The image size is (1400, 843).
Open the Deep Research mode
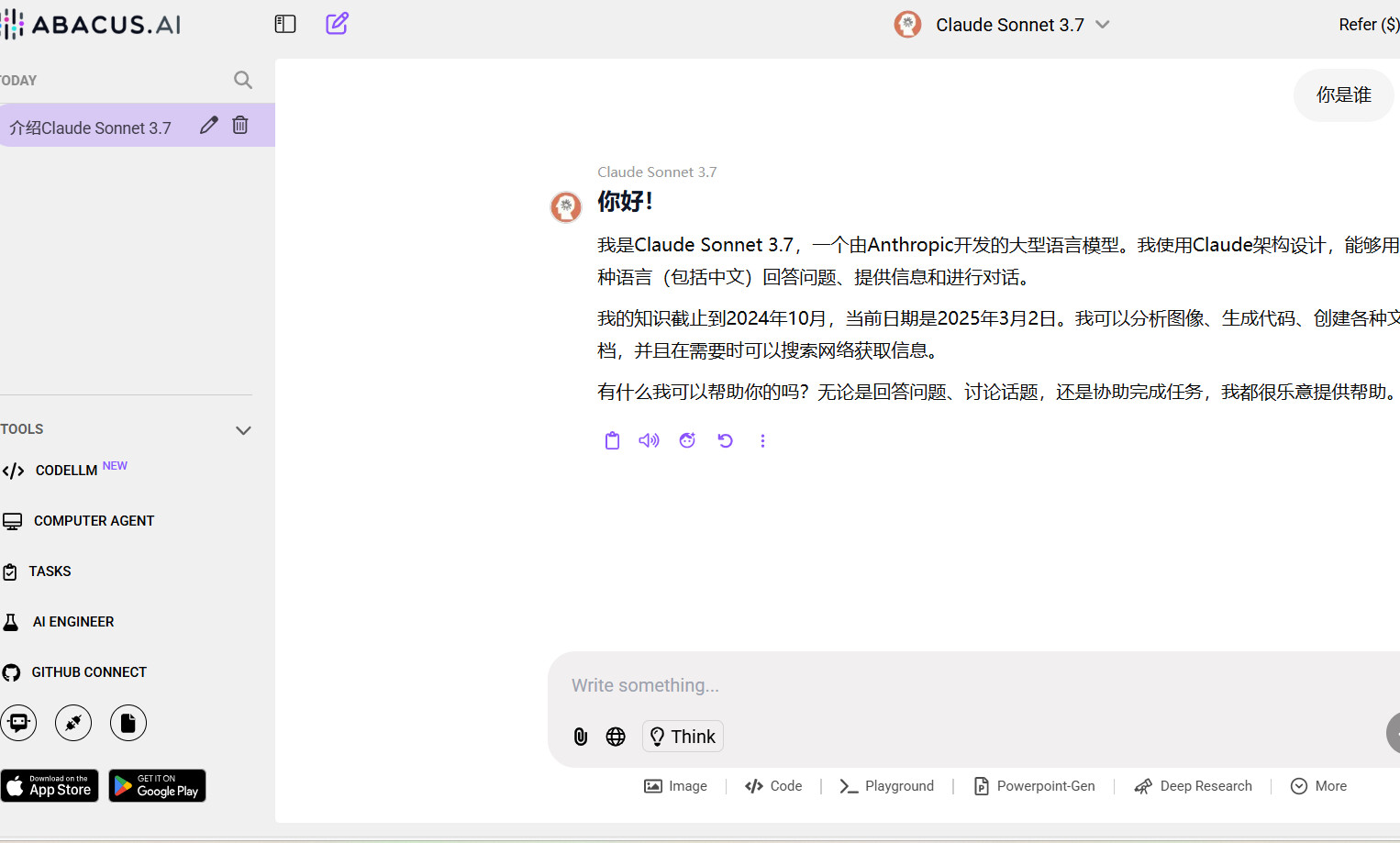tap(1193, 786)
